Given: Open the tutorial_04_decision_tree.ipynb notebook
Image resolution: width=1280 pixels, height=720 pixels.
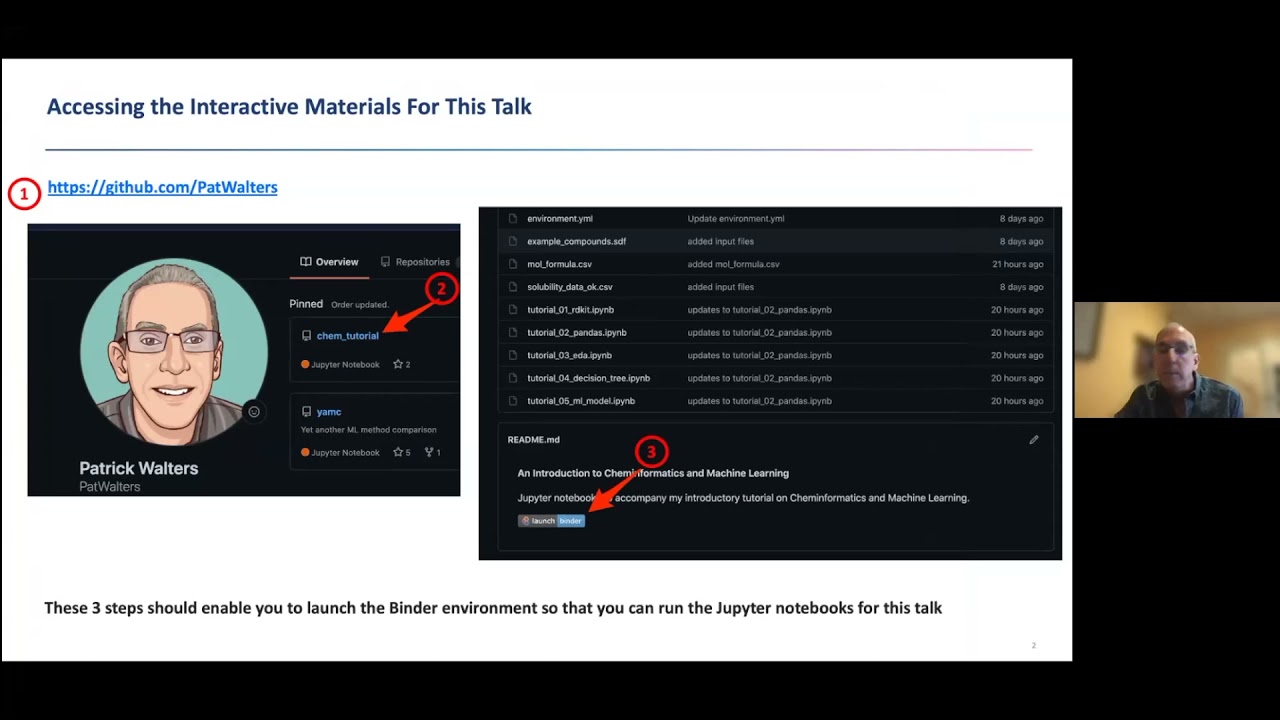Looking at the screenshot, I should 589,379.
